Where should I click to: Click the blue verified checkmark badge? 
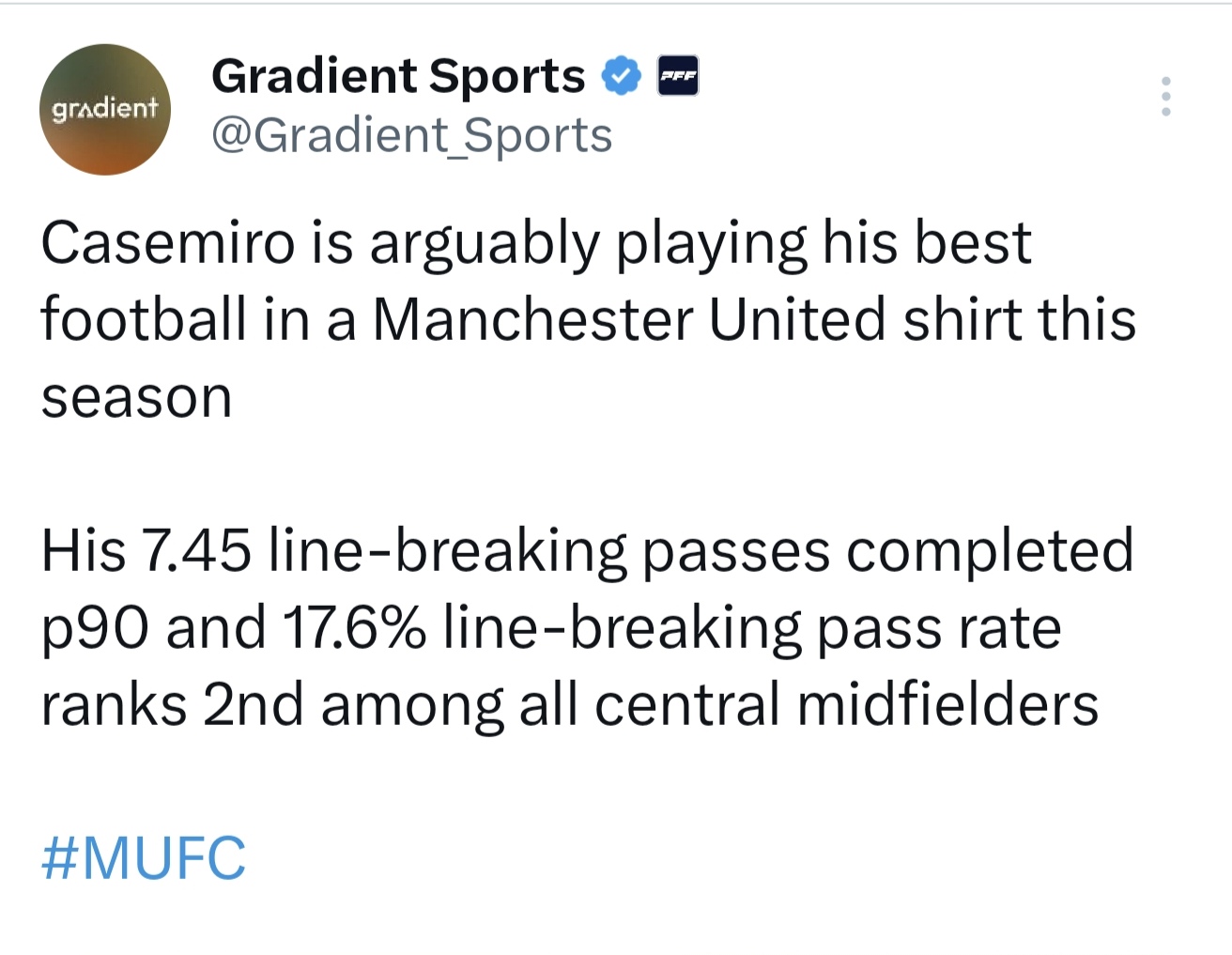[621, 76]
